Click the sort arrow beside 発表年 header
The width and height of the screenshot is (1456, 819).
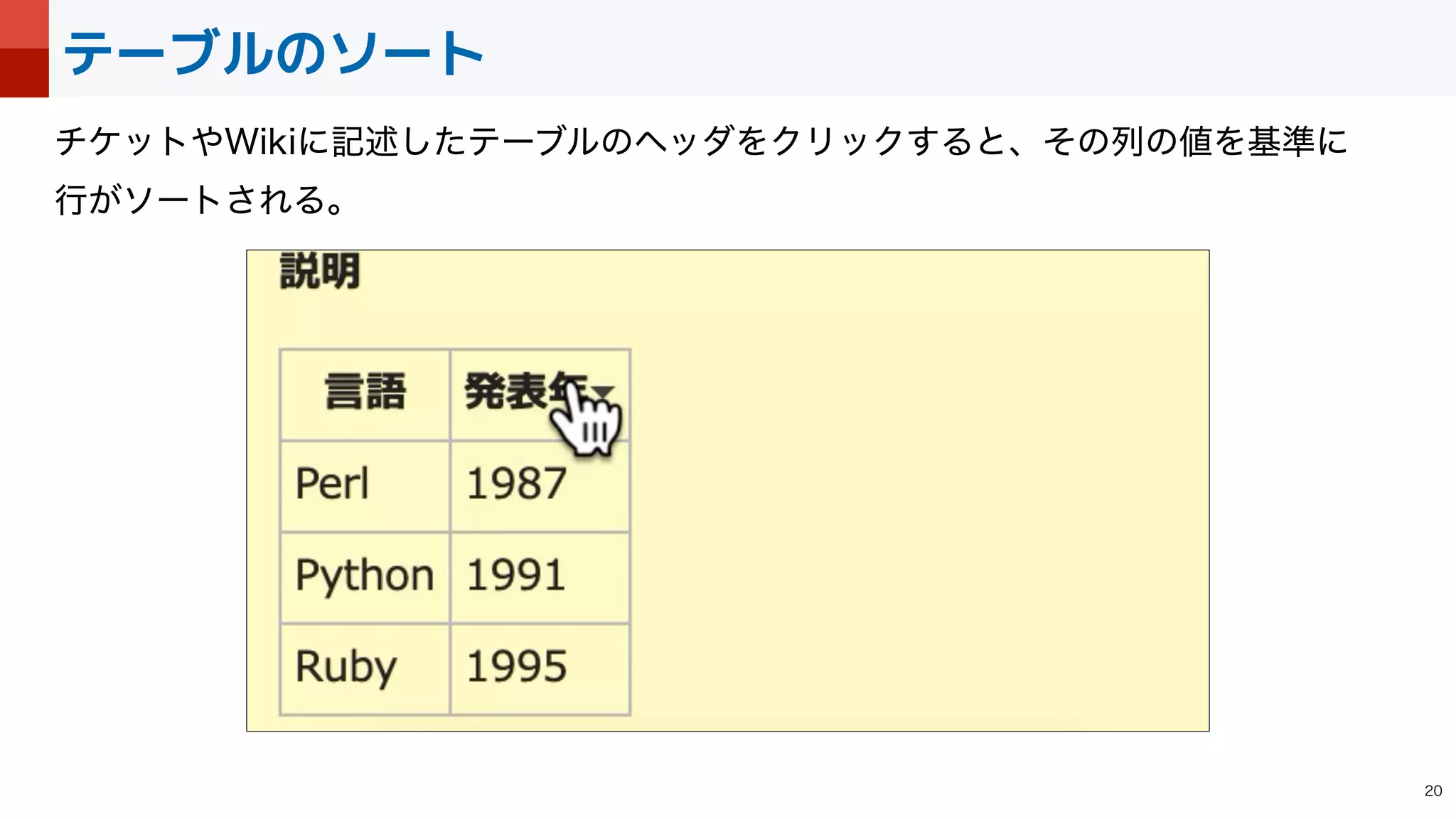click(604, 391)
